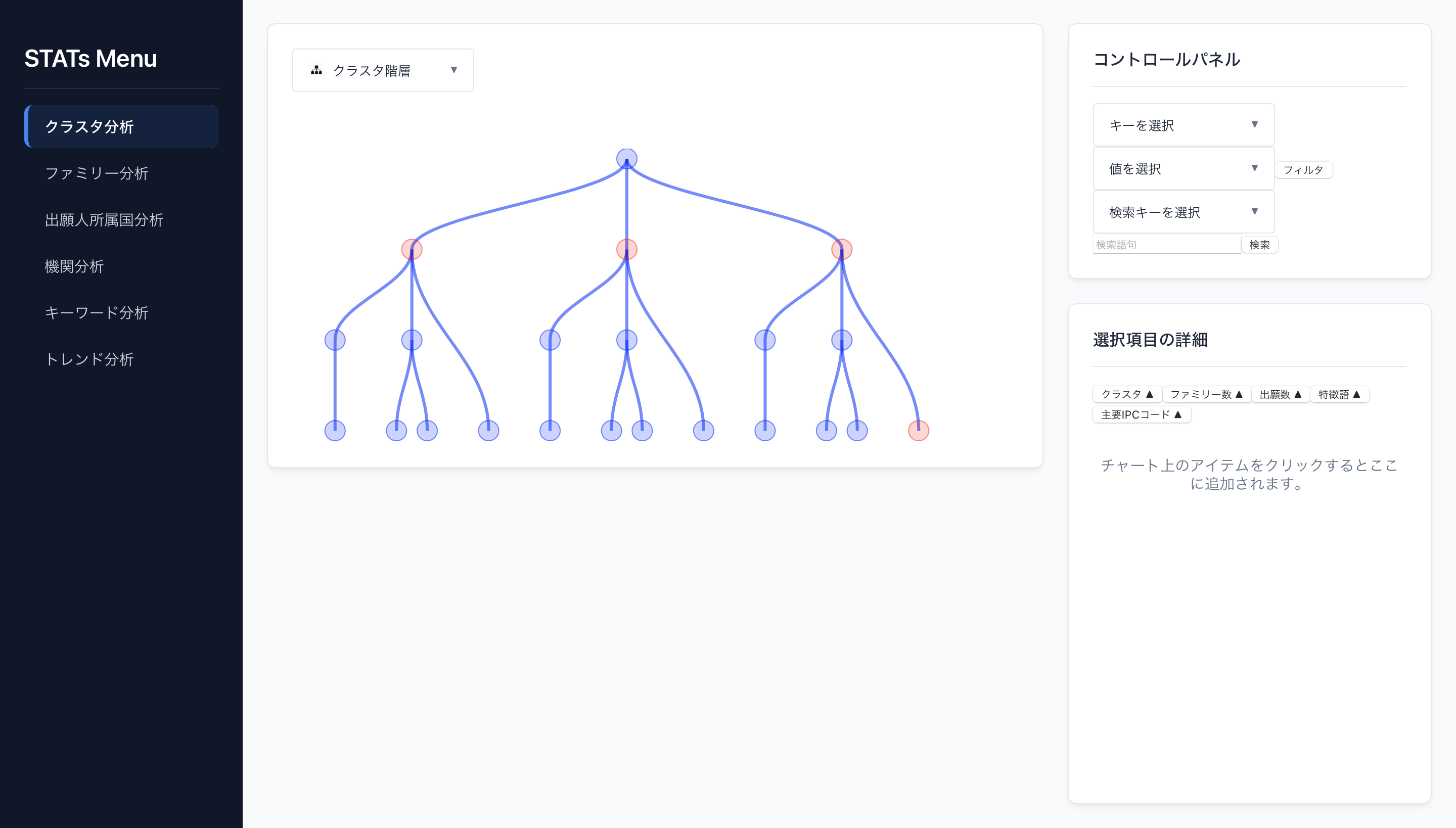Expand the 値を選択 dropdown
This screenshot has width=1456, height=828.
pos(1183,168)
